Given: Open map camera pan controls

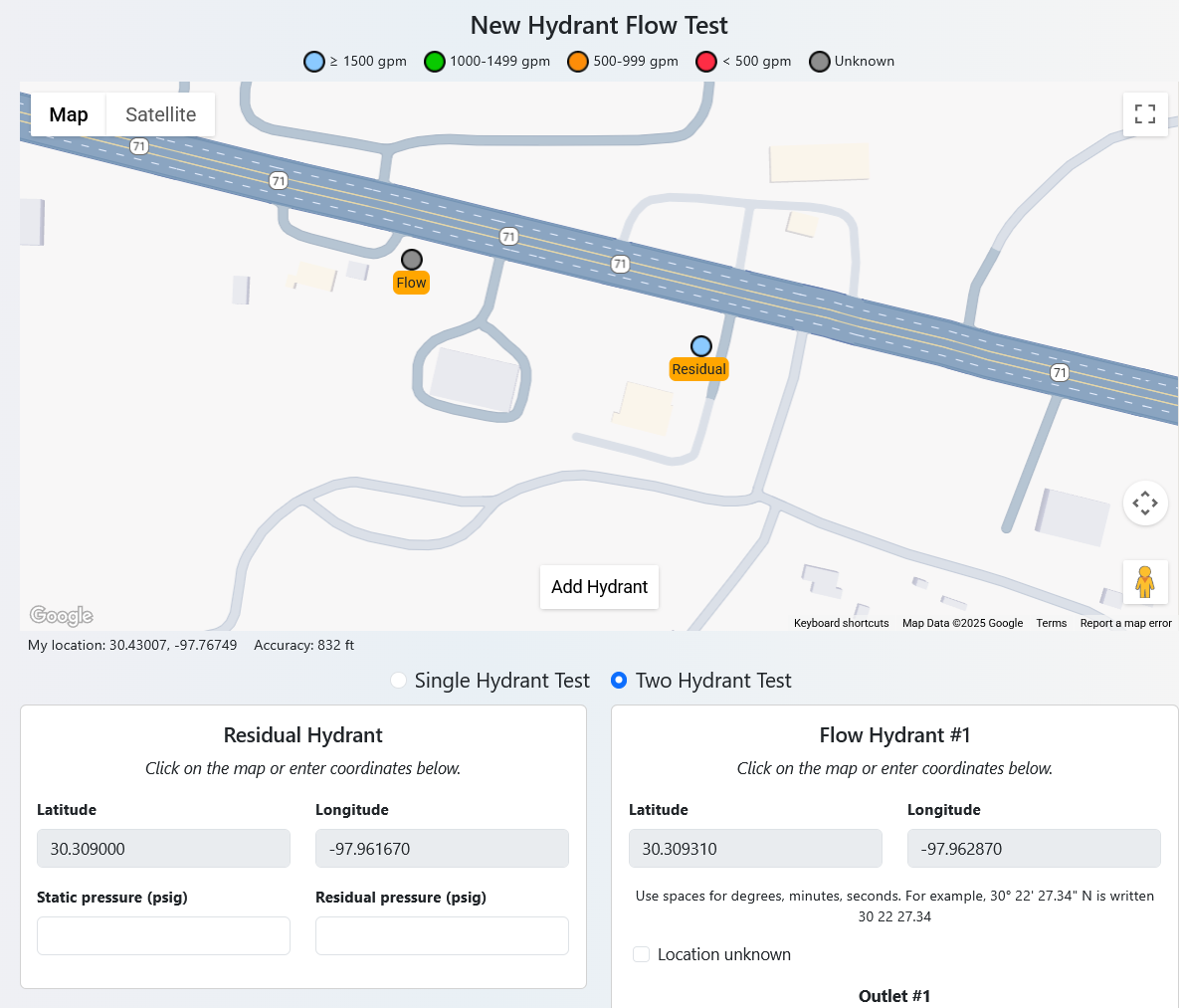Looking at the screenshot, I should 1145,503.
